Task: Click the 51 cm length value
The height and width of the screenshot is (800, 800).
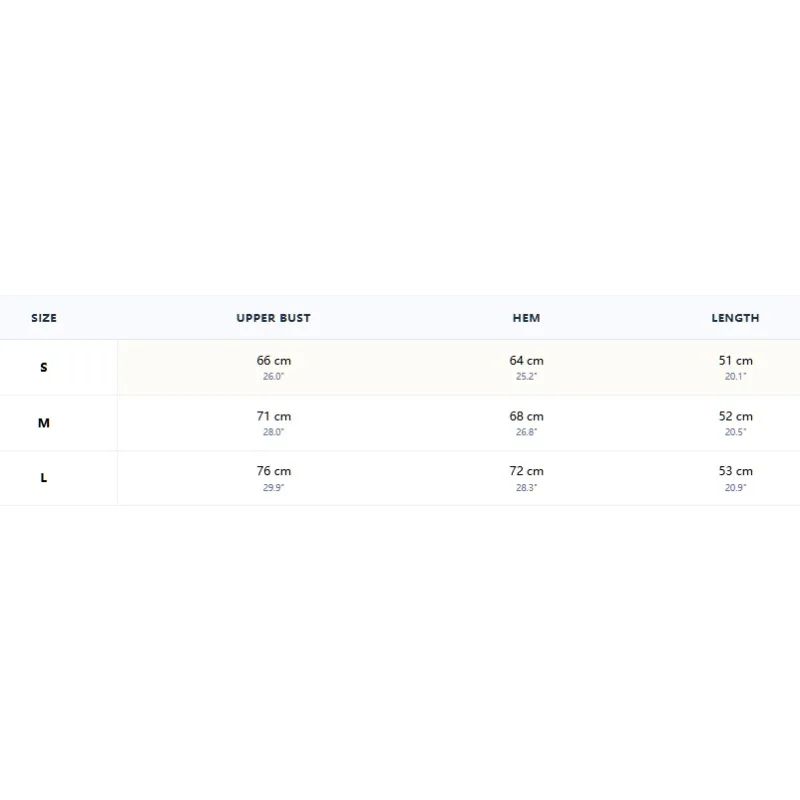Action: (735, 361)
